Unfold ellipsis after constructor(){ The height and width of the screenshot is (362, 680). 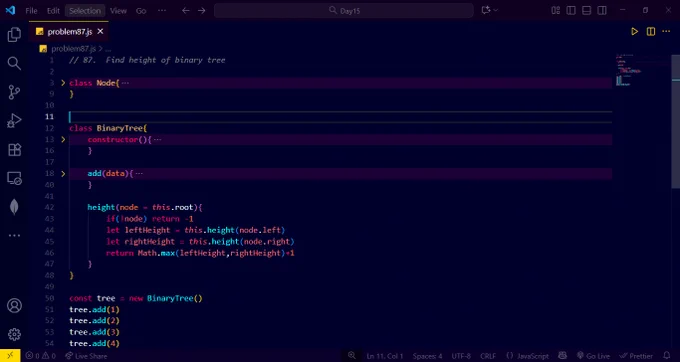[x=157, y=140]
